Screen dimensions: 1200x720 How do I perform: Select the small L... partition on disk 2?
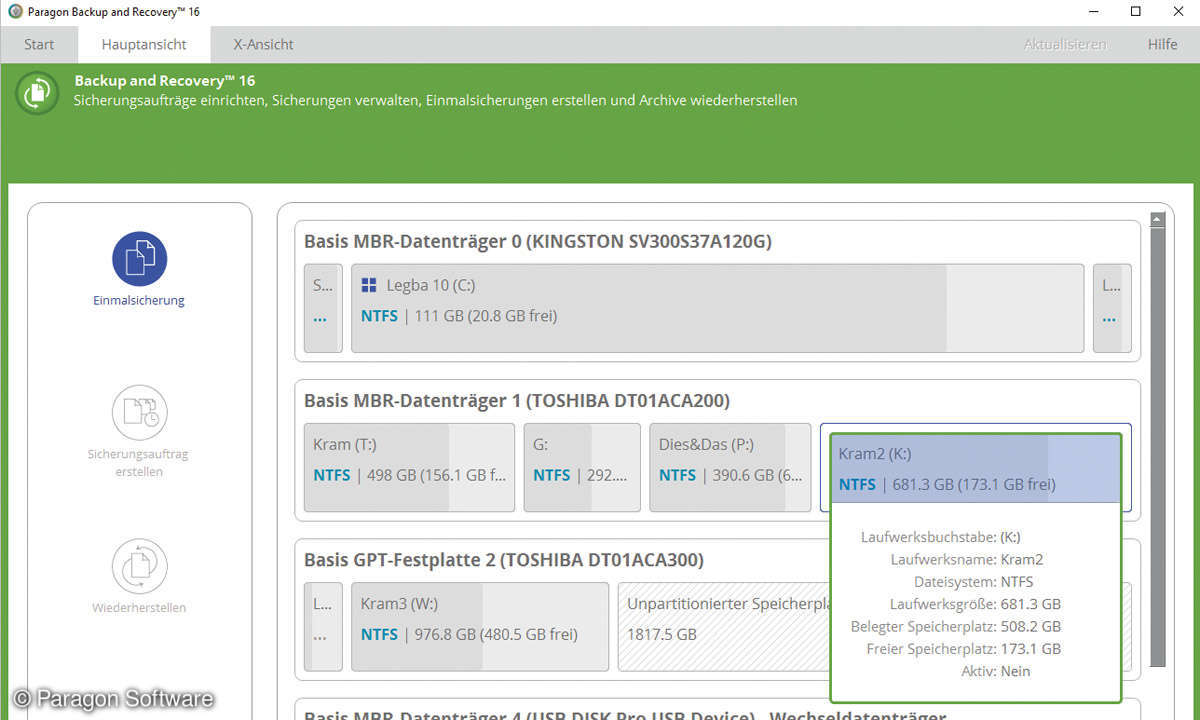point(322,627)
